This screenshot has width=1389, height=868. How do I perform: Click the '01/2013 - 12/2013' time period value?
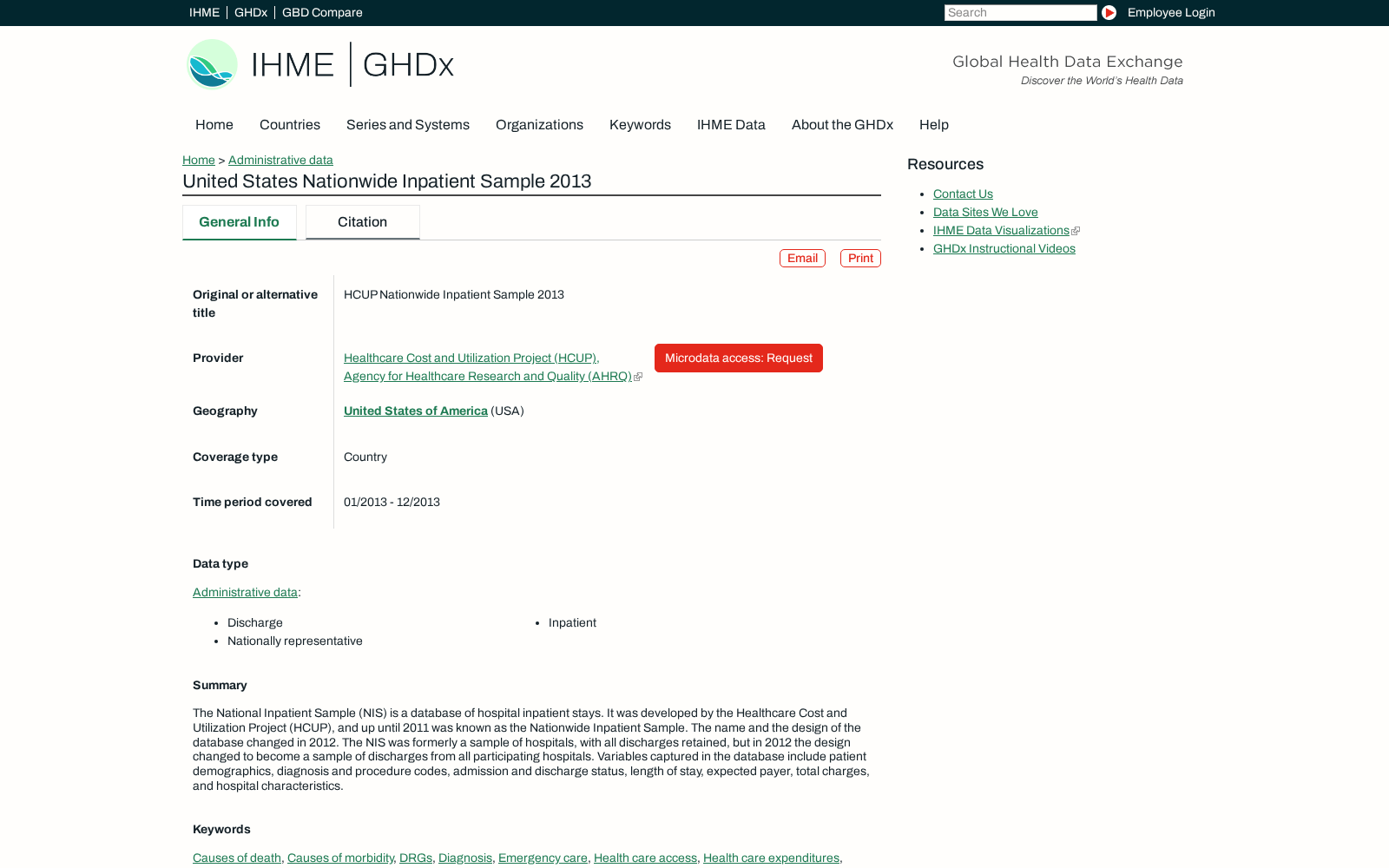point(392,502)
